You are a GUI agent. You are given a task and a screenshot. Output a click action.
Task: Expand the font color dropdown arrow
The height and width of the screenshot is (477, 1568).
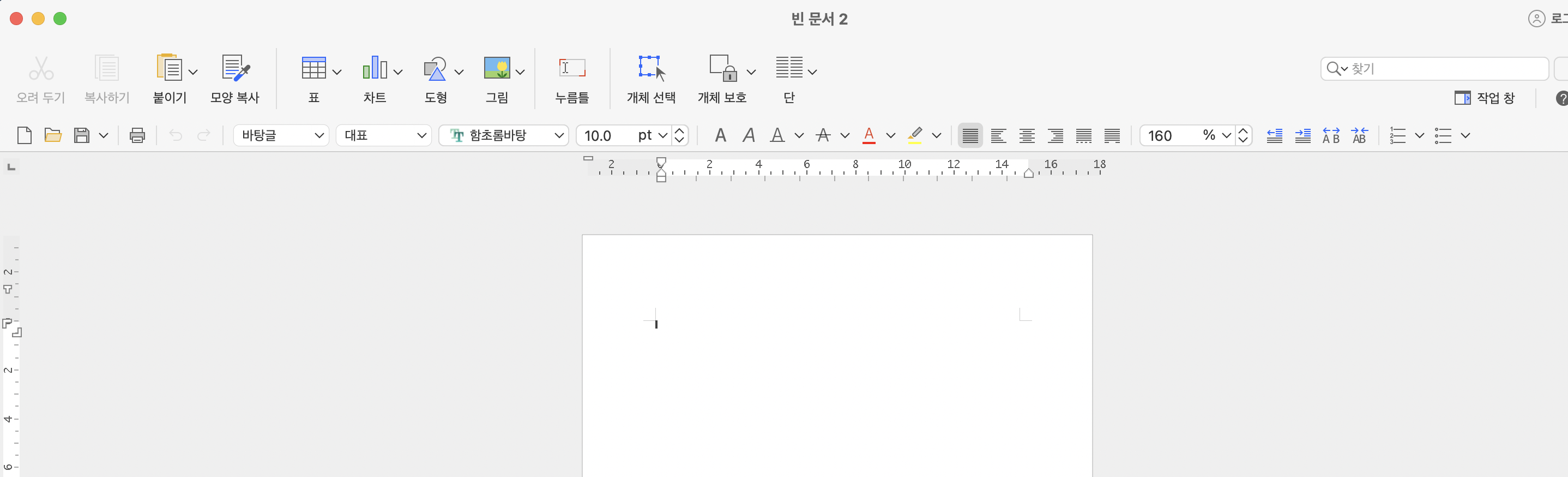tap(890, 135)
